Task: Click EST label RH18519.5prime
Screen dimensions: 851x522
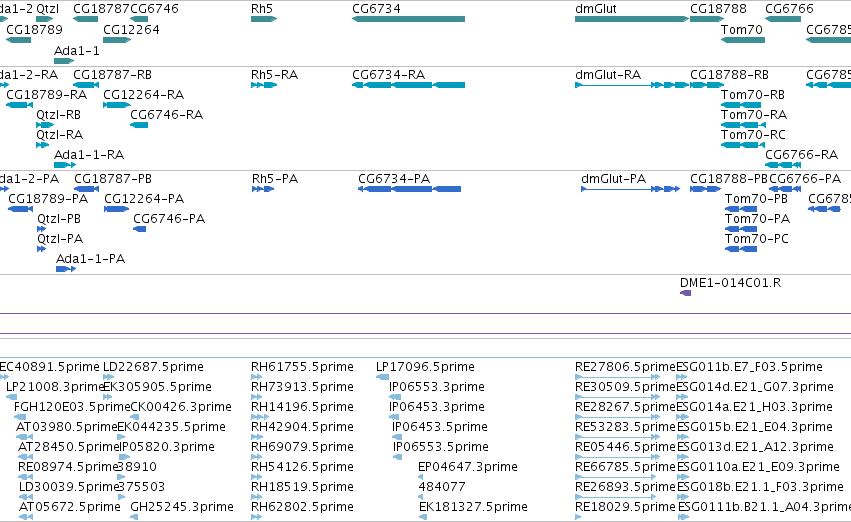Action: 302,487
